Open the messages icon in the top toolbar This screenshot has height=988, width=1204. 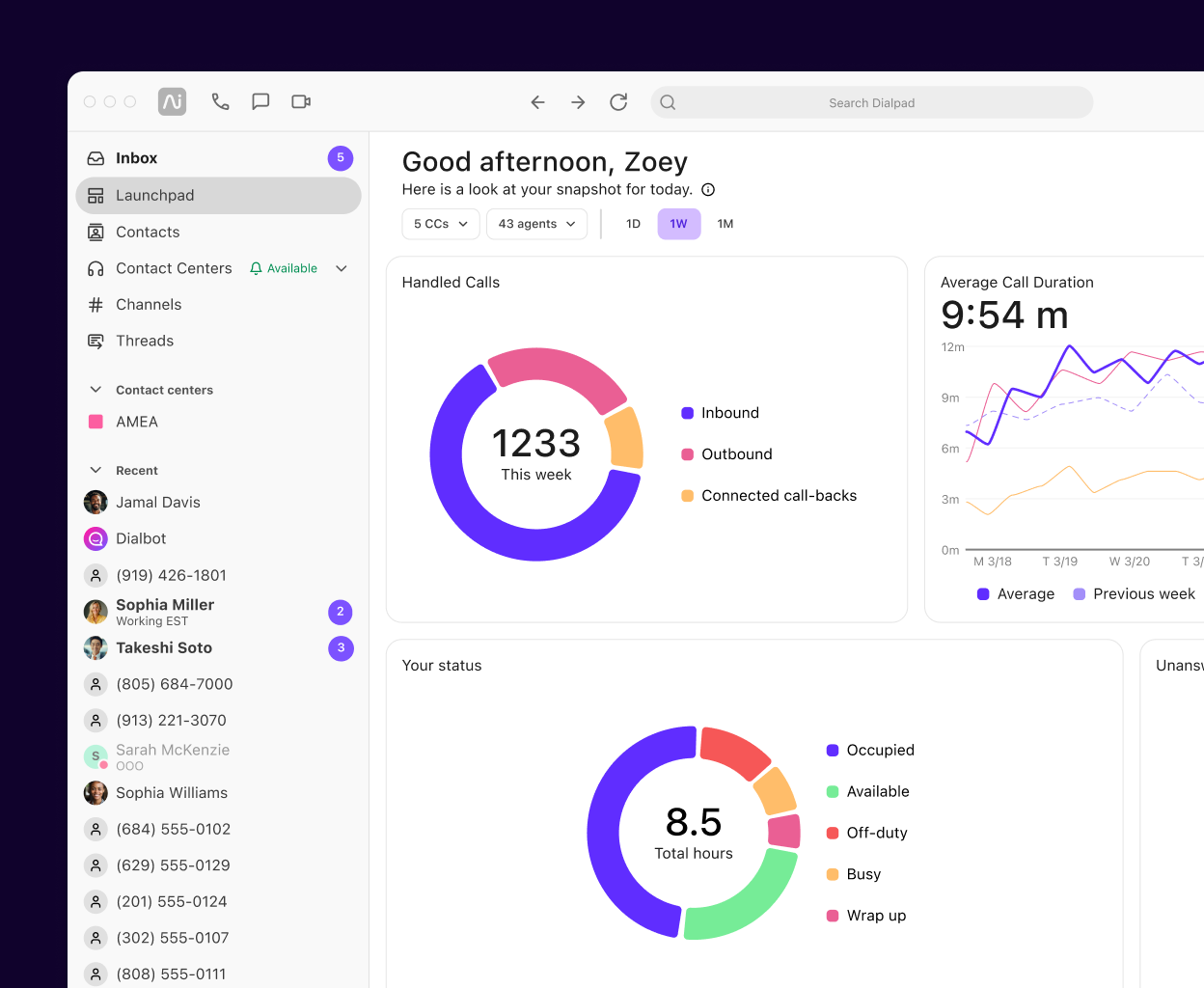260,101
